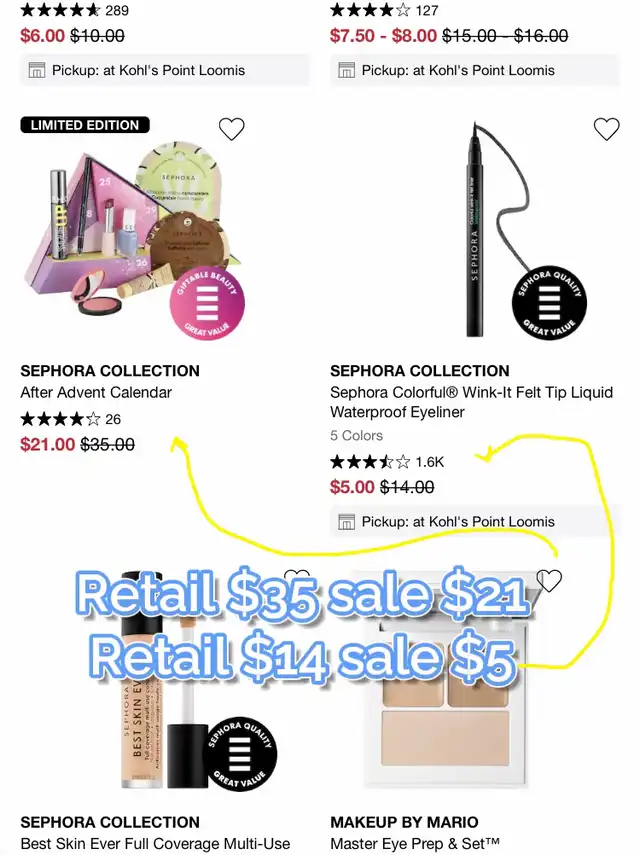Click the store pickup icon under $6.00 item
Screen dimensions: 640x855
pos(37,70)
